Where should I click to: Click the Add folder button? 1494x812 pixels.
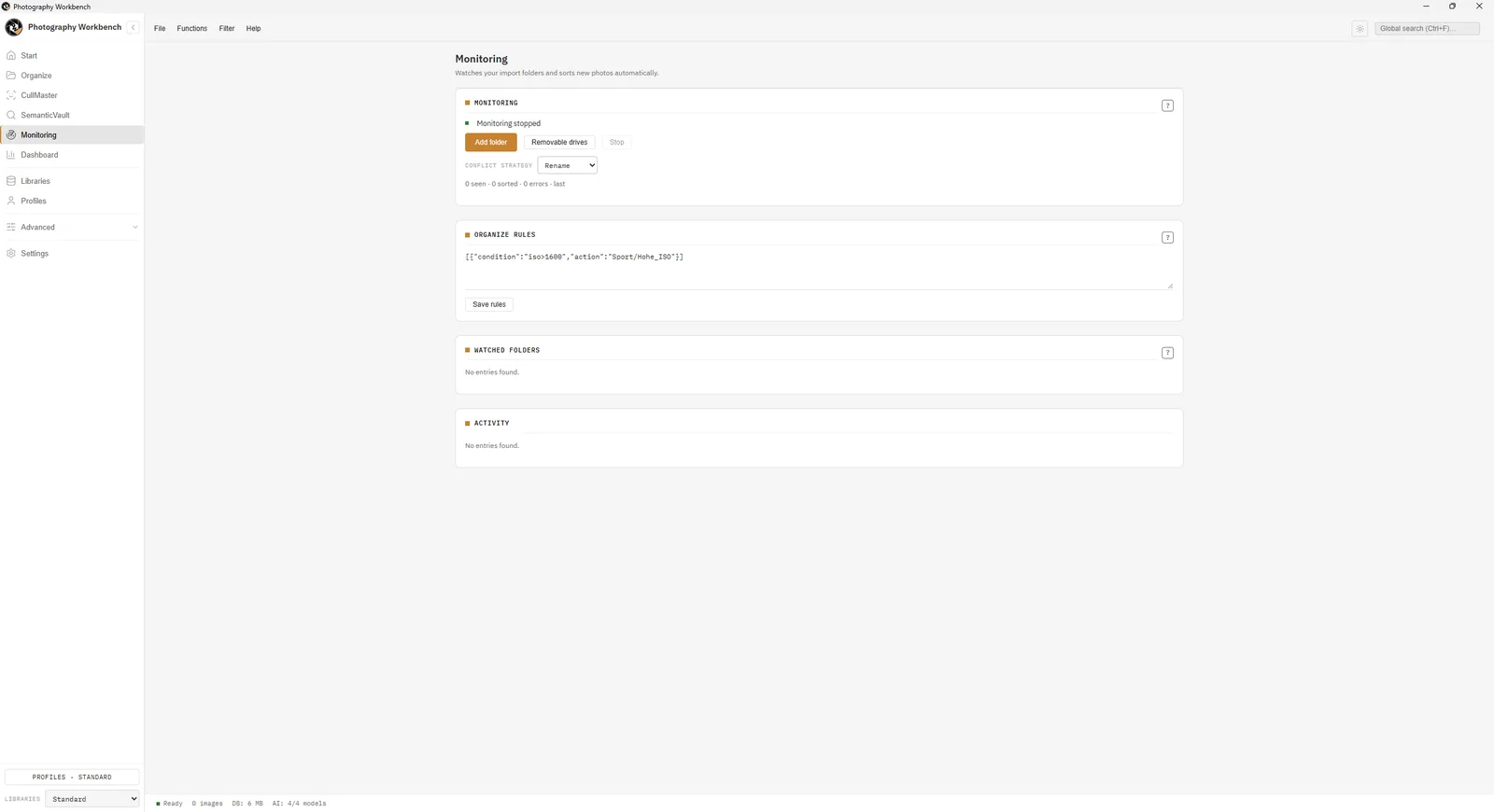click(491, 142)
